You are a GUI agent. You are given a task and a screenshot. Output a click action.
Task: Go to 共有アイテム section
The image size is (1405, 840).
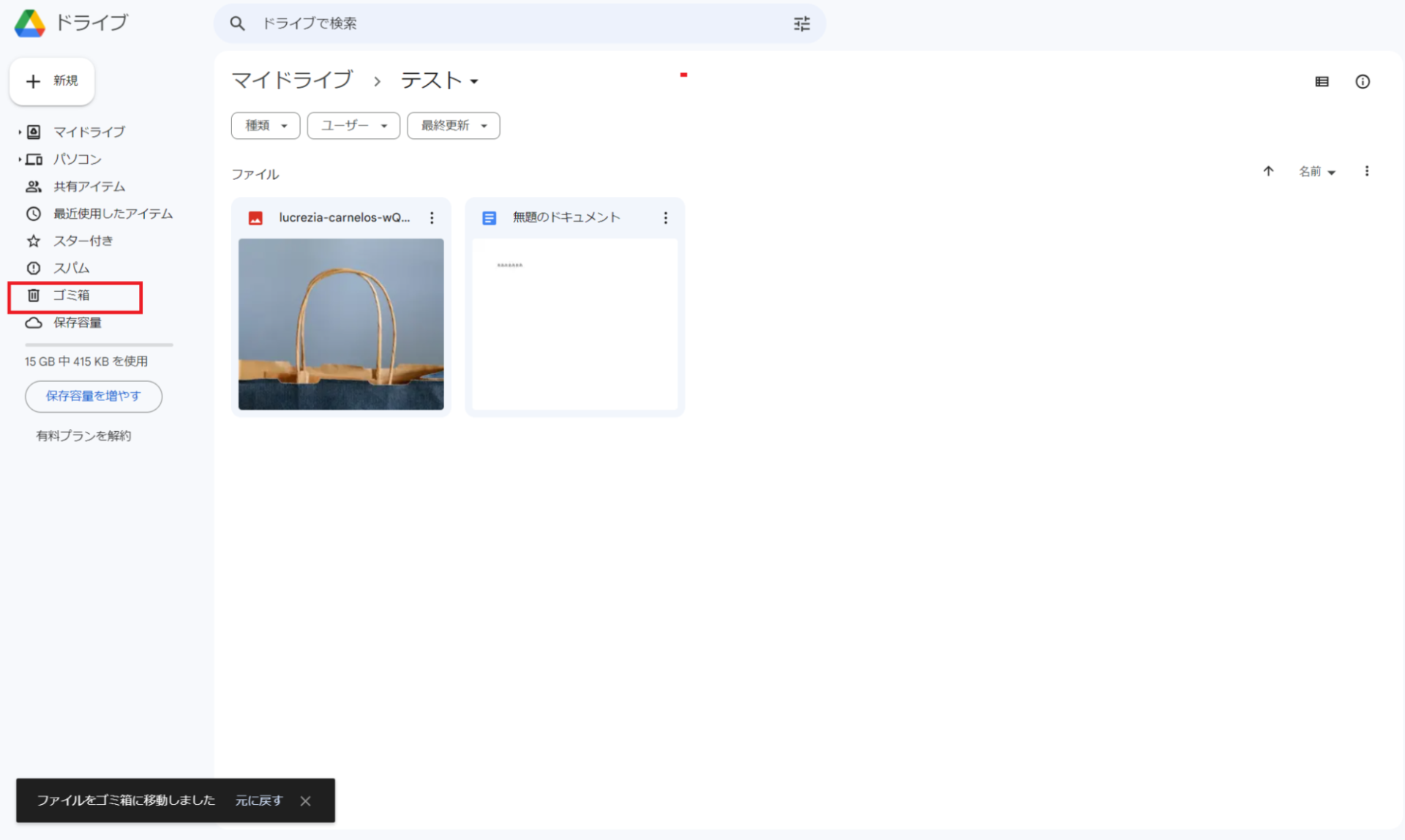(89, 187)
